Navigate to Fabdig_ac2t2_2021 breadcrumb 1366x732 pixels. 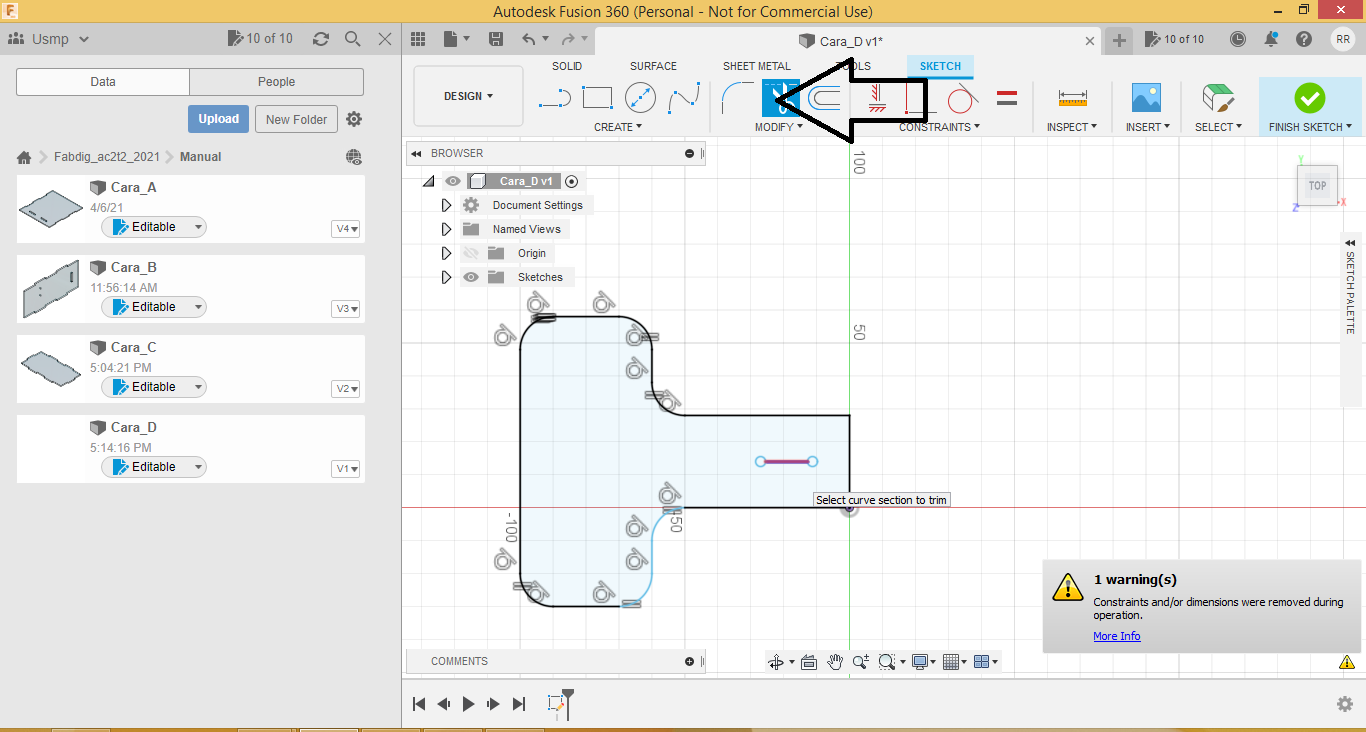107,157
